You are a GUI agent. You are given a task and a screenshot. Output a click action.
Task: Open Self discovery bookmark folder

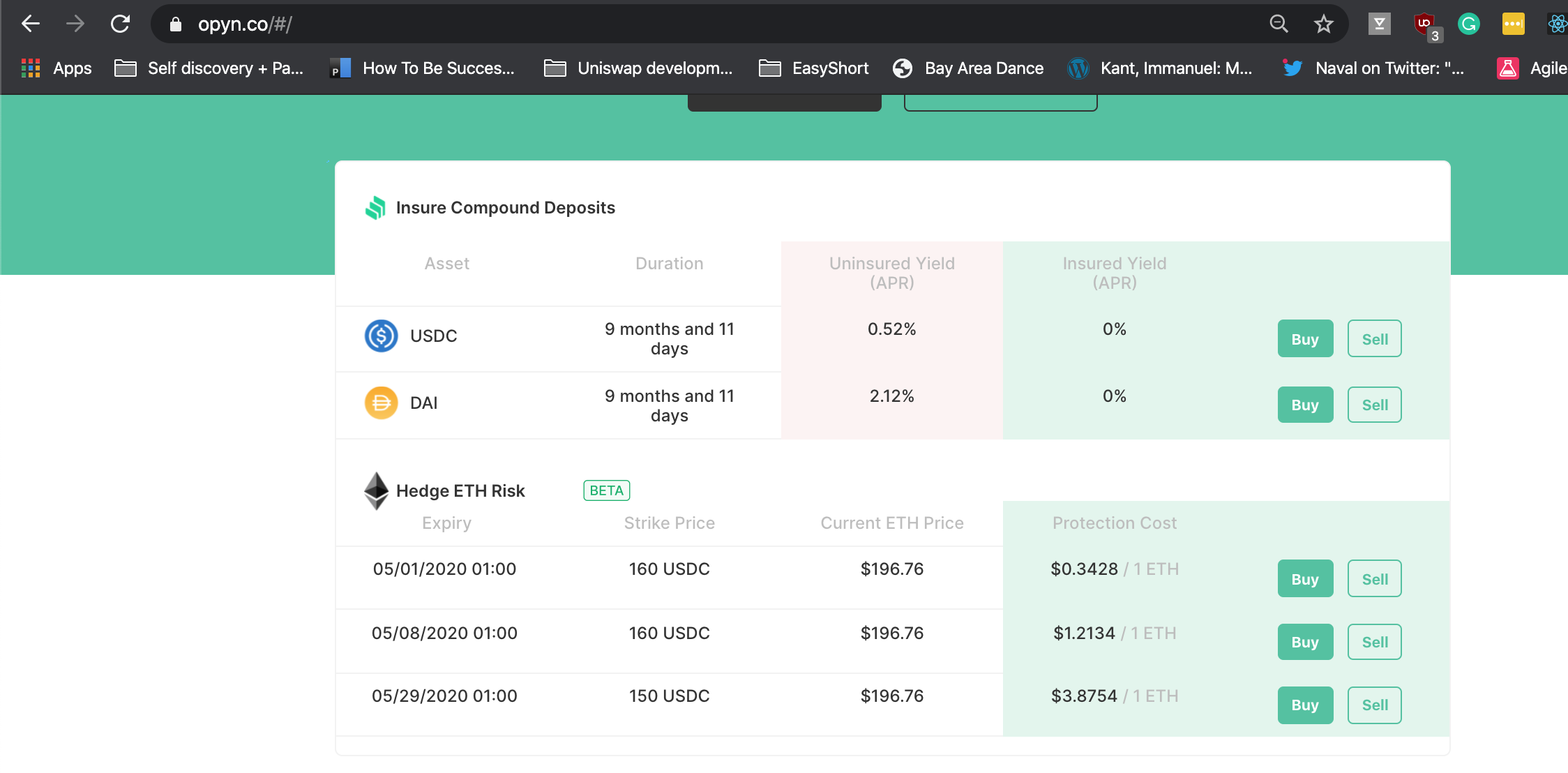click(209, 68)
